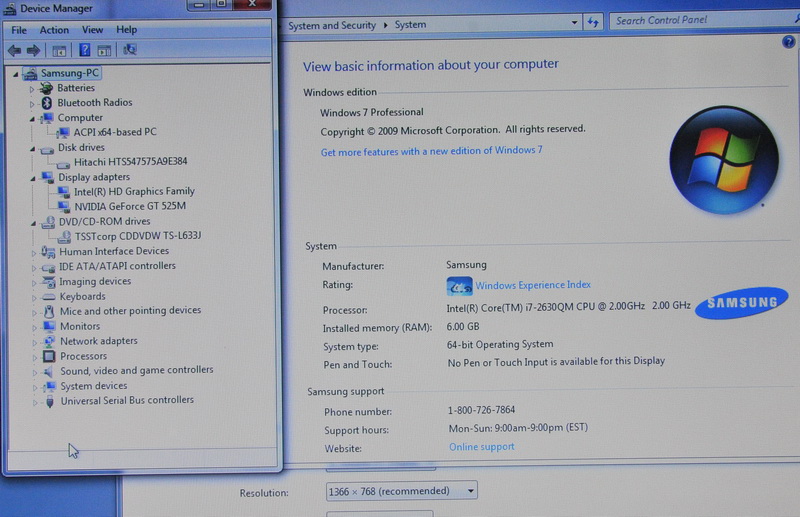This screenshot has width=800, height=517.
Task: Click the Samsung-PC root computer icon
Action: [x=30, y=73]
